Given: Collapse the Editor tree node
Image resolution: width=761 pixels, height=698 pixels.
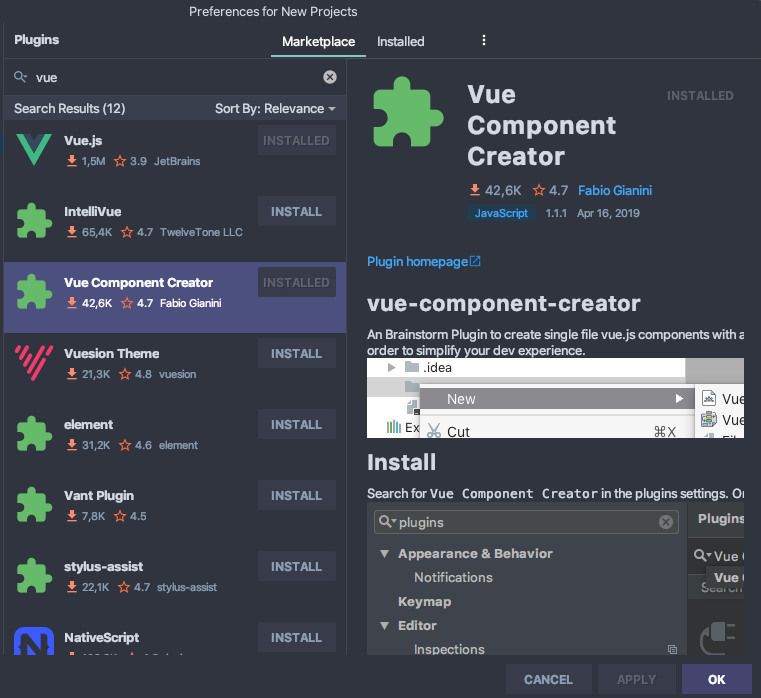Looking at the screenshot, I should pos(384,626).
